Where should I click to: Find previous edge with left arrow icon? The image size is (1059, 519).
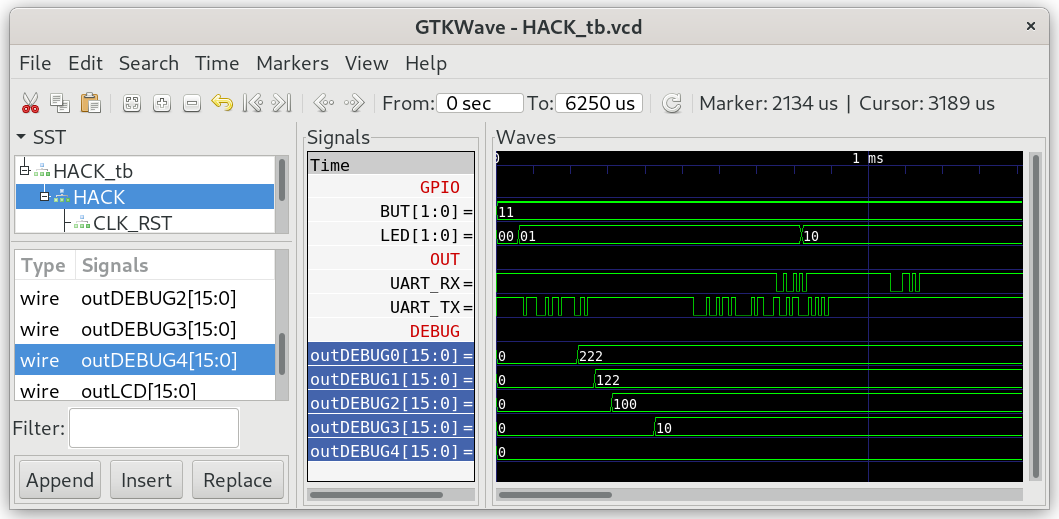click(324, 103)
